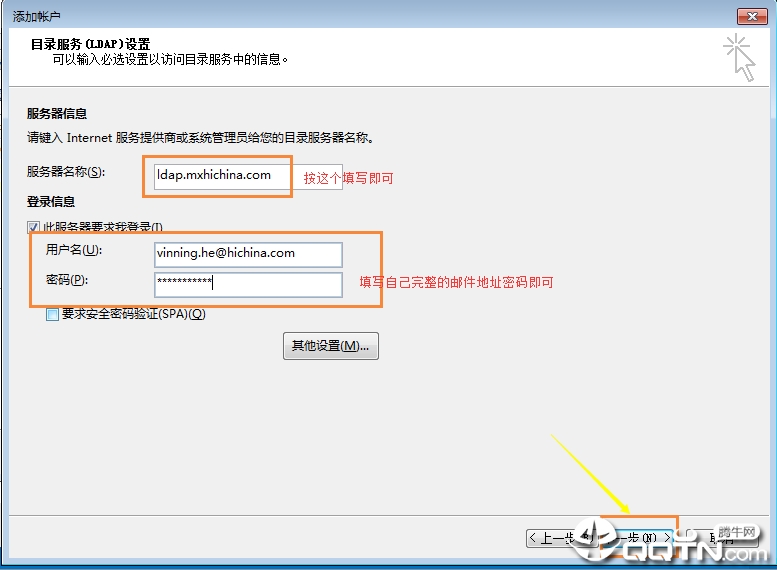
Task: Close the 添加帐户 dialog
Action: [752, 16]
